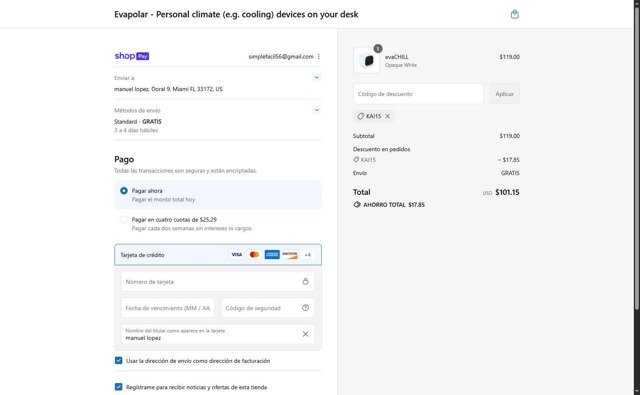Screen dimensions: 640x395
Task: Click the Aplicar discount button
Action: pos(504,94)
